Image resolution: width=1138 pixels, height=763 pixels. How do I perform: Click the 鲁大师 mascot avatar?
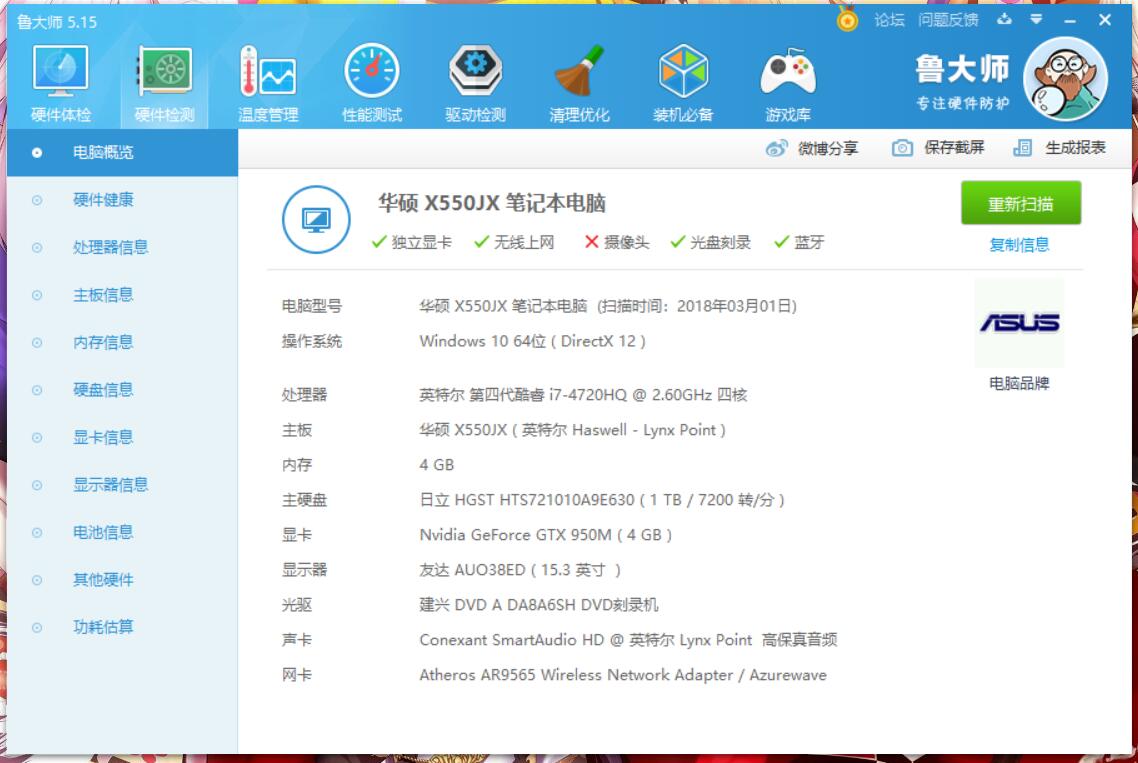pos(1065,79)
